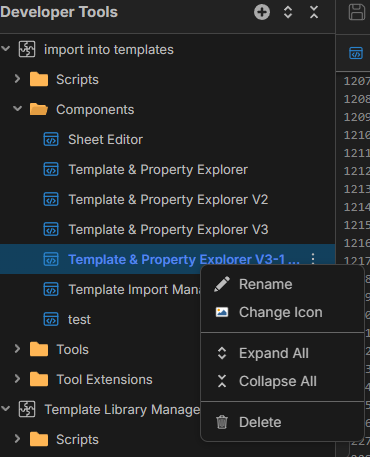Choose Change Icon from the context menu
The image size is (370, 457).
282,312
